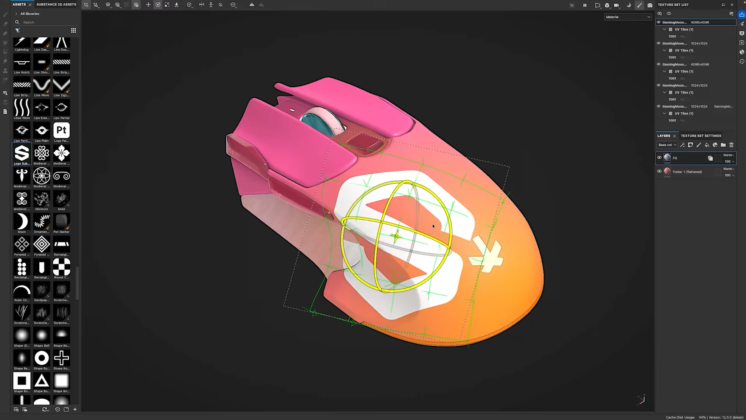Click the symmetry toggle in top toolbar
This screenshot has height=420, width=746.
(201, 5)
